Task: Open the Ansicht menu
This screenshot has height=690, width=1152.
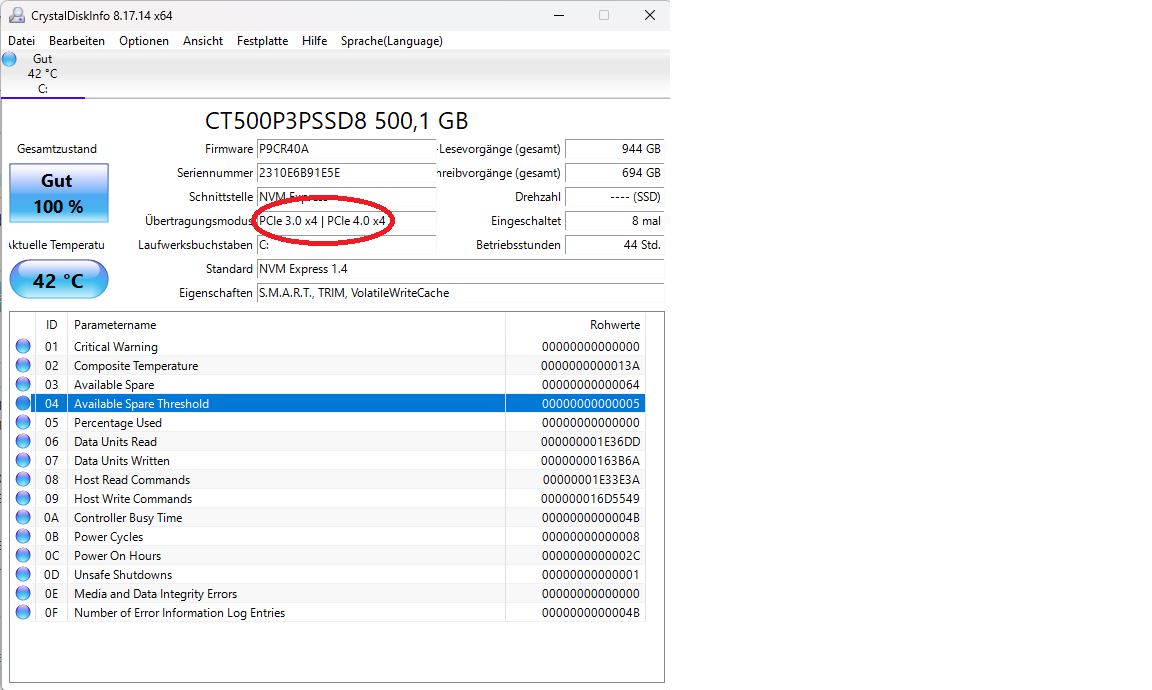Action: click(203, 41)
